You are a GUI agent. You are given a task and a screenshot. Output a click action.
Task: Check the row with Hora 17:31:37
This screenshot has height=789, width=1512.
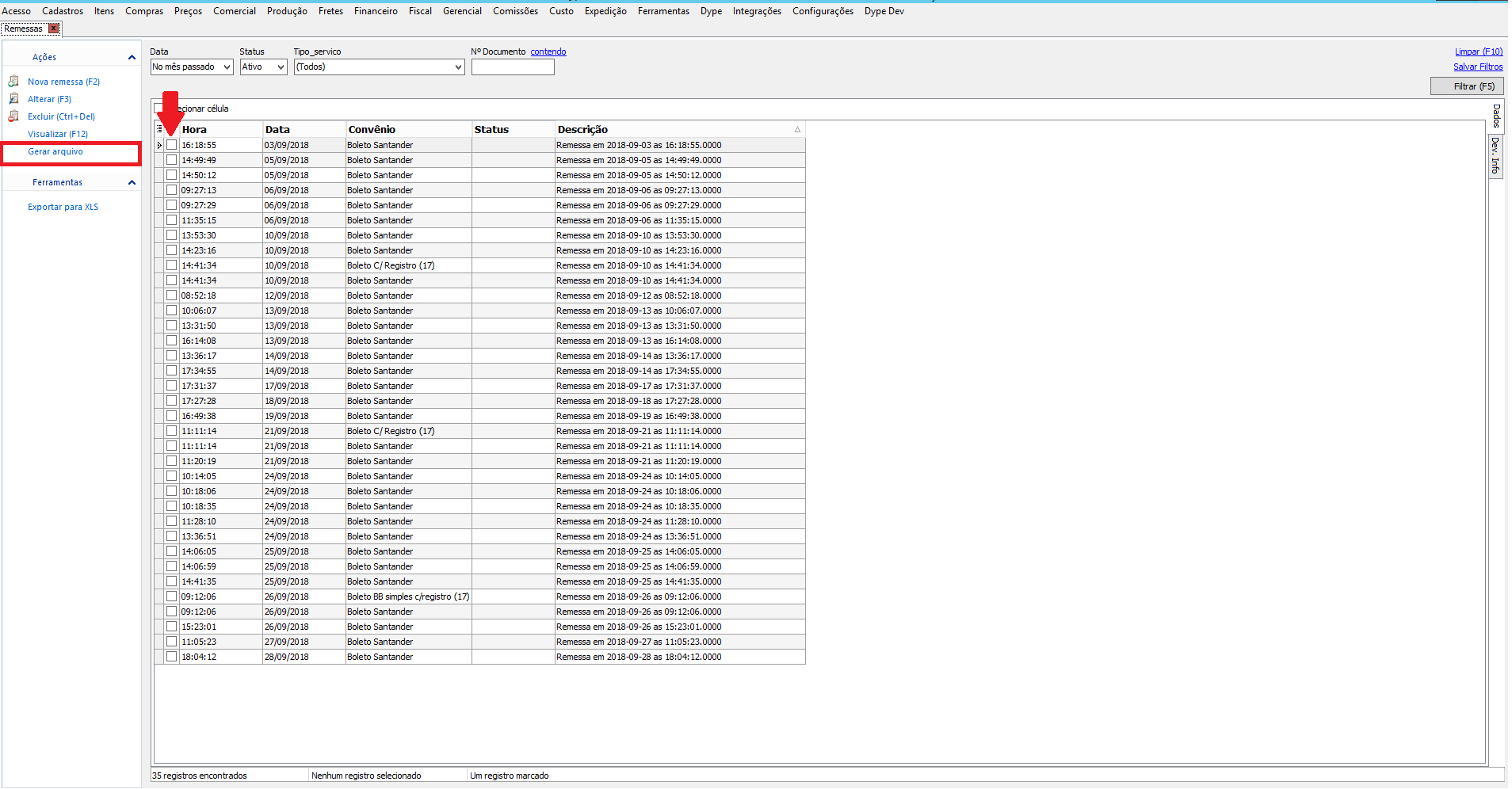(x=171, y=386)
